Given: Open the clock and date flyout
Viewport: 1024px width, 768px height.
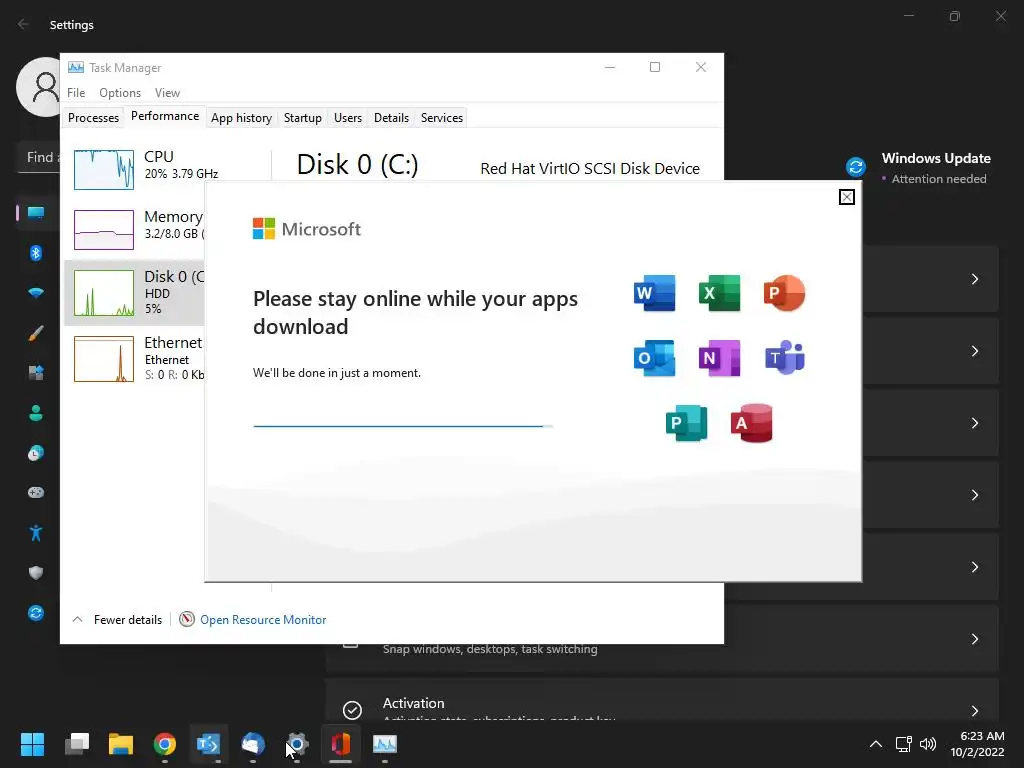Looking at the screenshot, I should tap(977, 744).
